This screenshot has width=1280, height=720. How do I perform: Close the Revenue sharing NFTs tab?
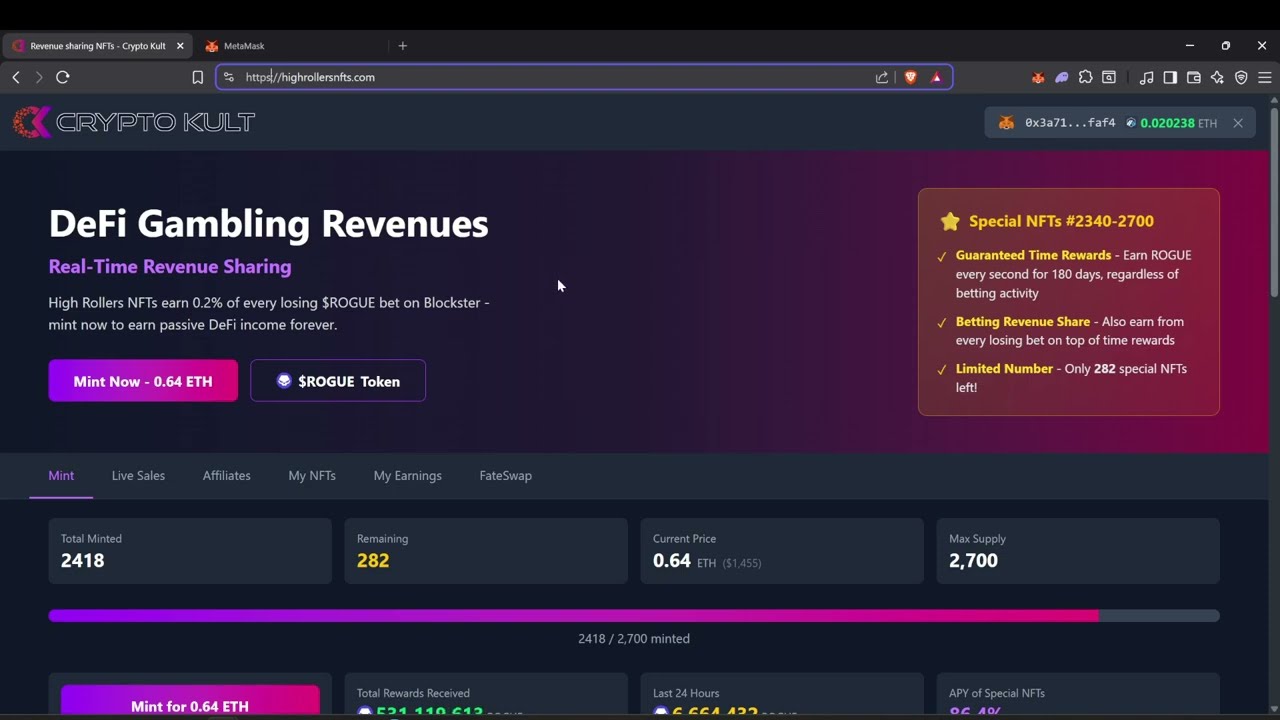180,46
